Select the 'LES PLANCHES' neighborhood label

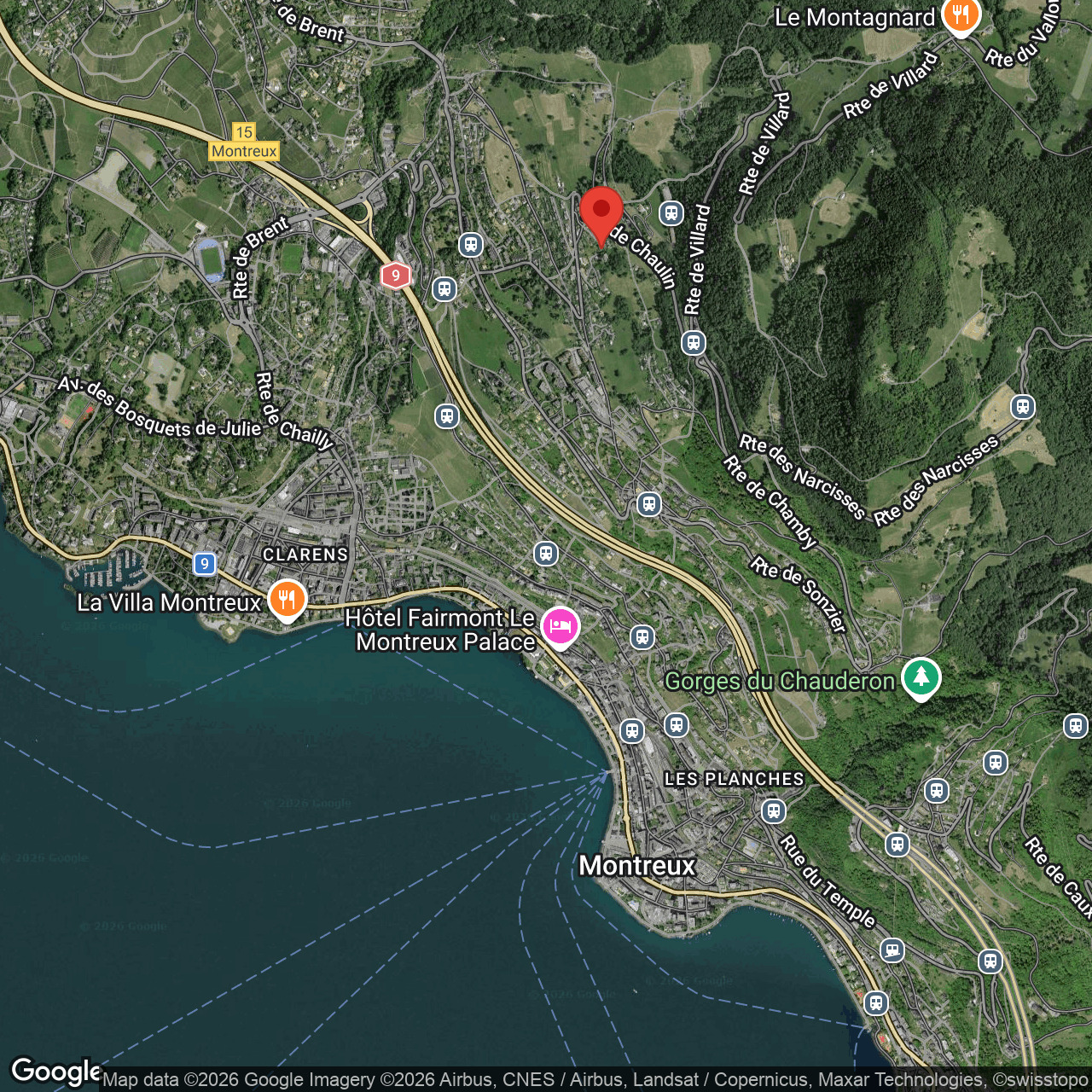(x=735, y=779)
